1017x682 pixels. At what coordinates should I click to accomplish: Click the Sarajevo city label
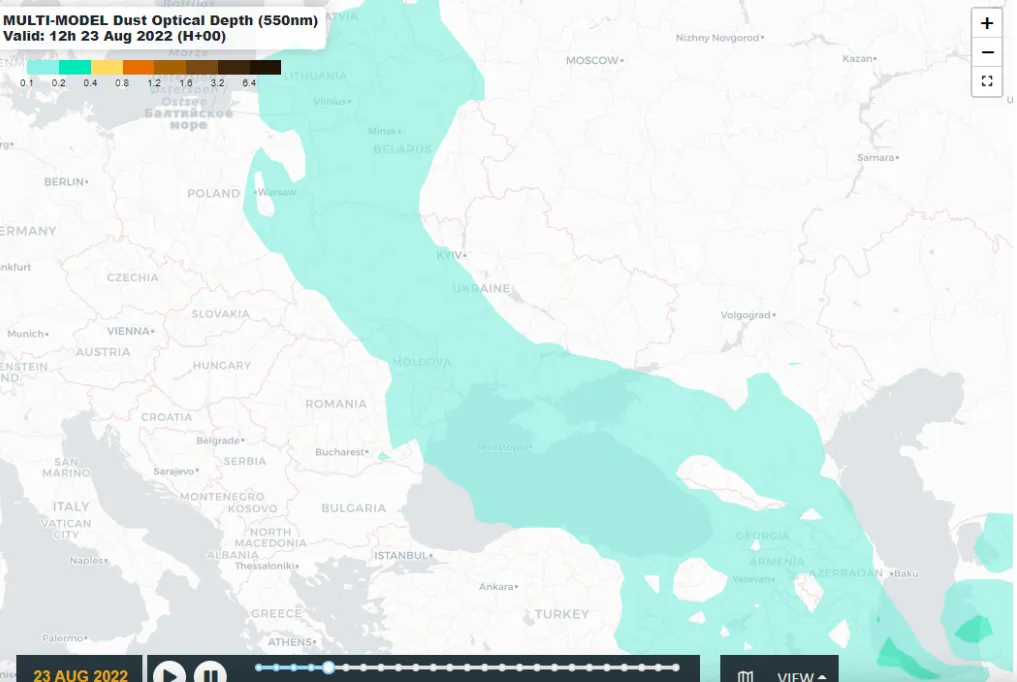(174, 471)
